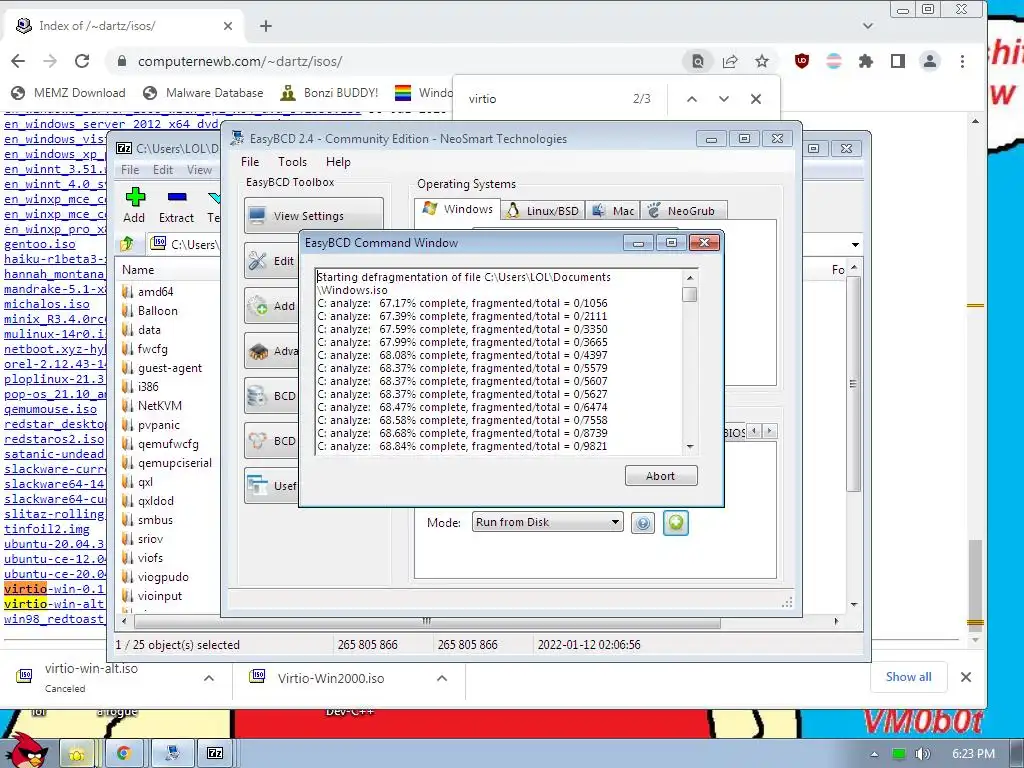Click the 7-Zip taskbar icon
This screenshot has width=1024, height=768.
(x=215, y=753)
